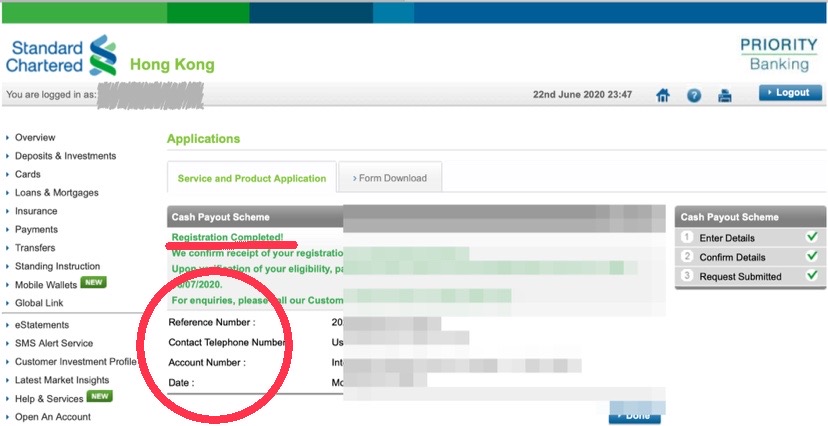Click the Priority Banking logo
The width and height of the screenshot is (828, 426).
(x=778, y=54)
